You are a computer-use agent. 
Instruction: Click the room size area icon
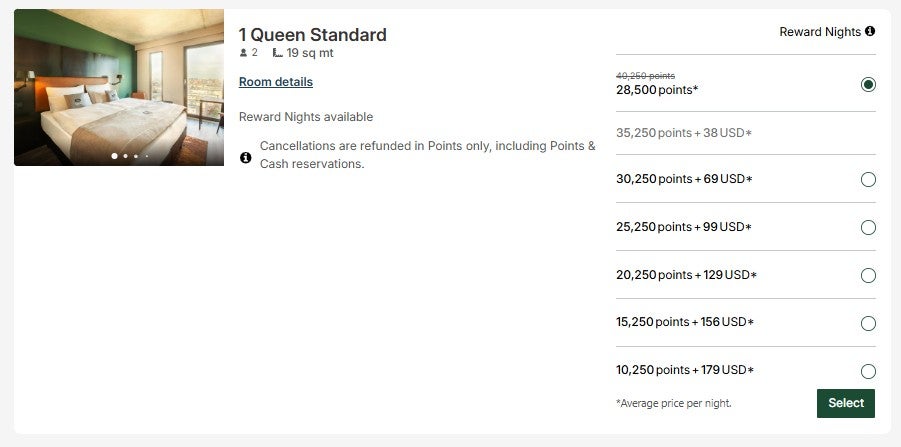pyautogui.click(x=277, y=53)
